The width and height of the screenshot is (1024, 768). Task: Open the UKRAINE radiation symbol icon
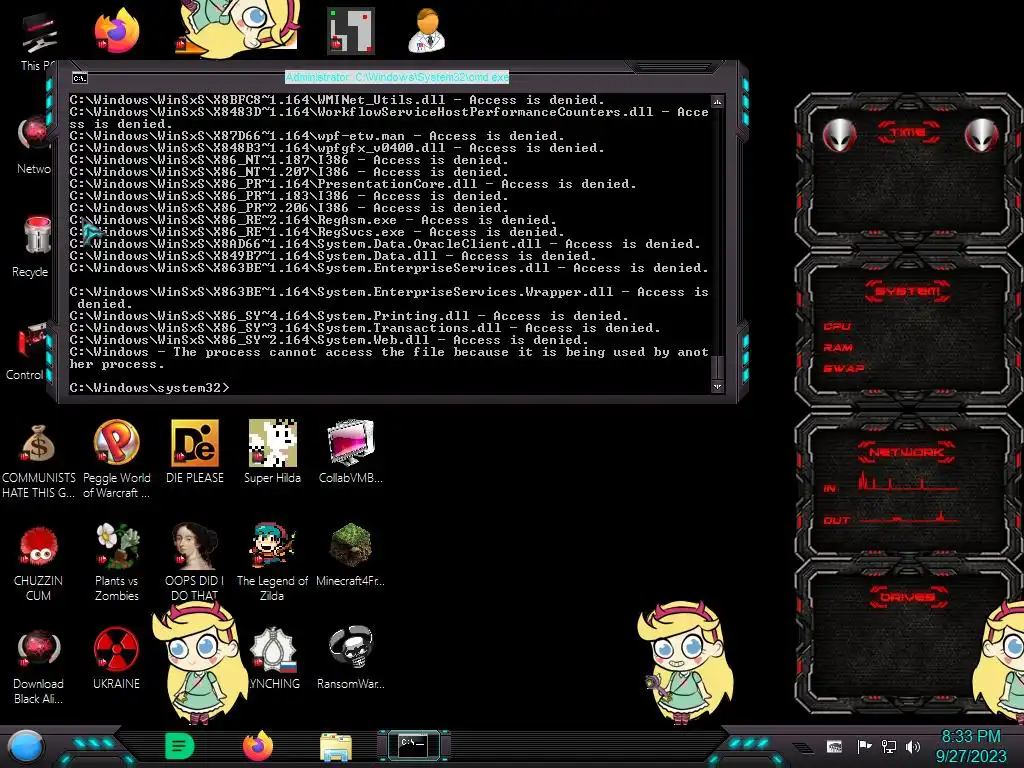(x=116, y=658)
